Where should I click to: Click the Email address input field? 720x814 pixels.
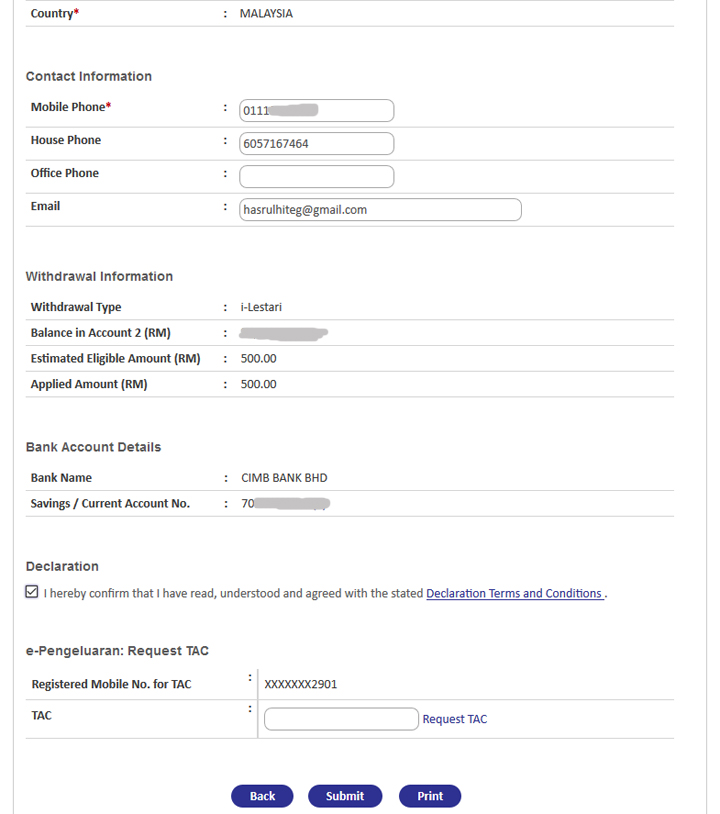coord(380,209)
